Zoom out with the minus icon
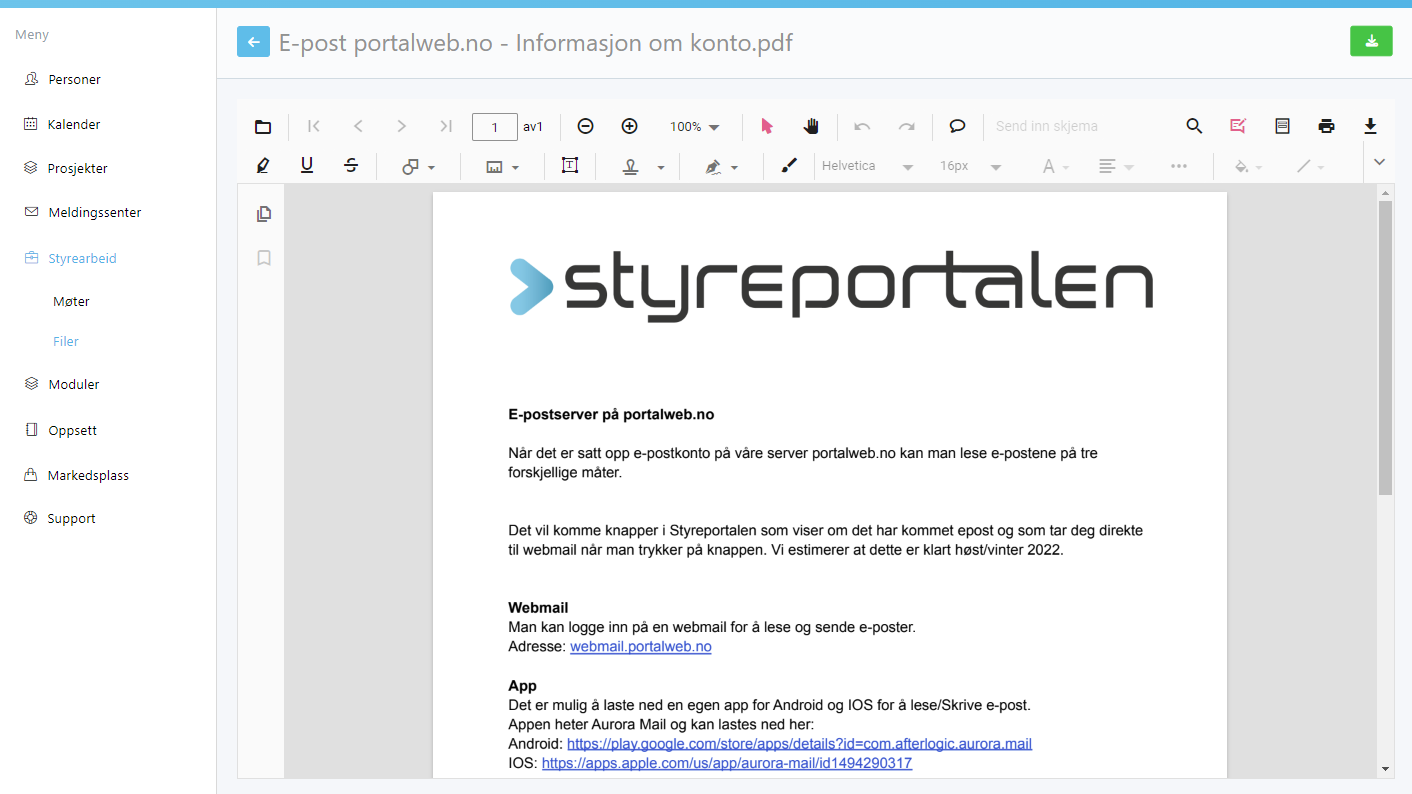The height and width of the screenshot is (794, 1412). click(x=586, y=126)
